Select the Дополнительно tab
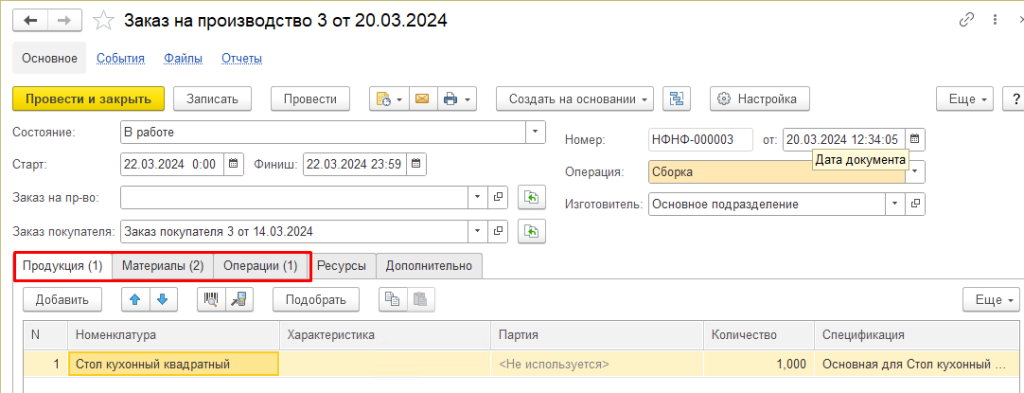 (429, 266)
